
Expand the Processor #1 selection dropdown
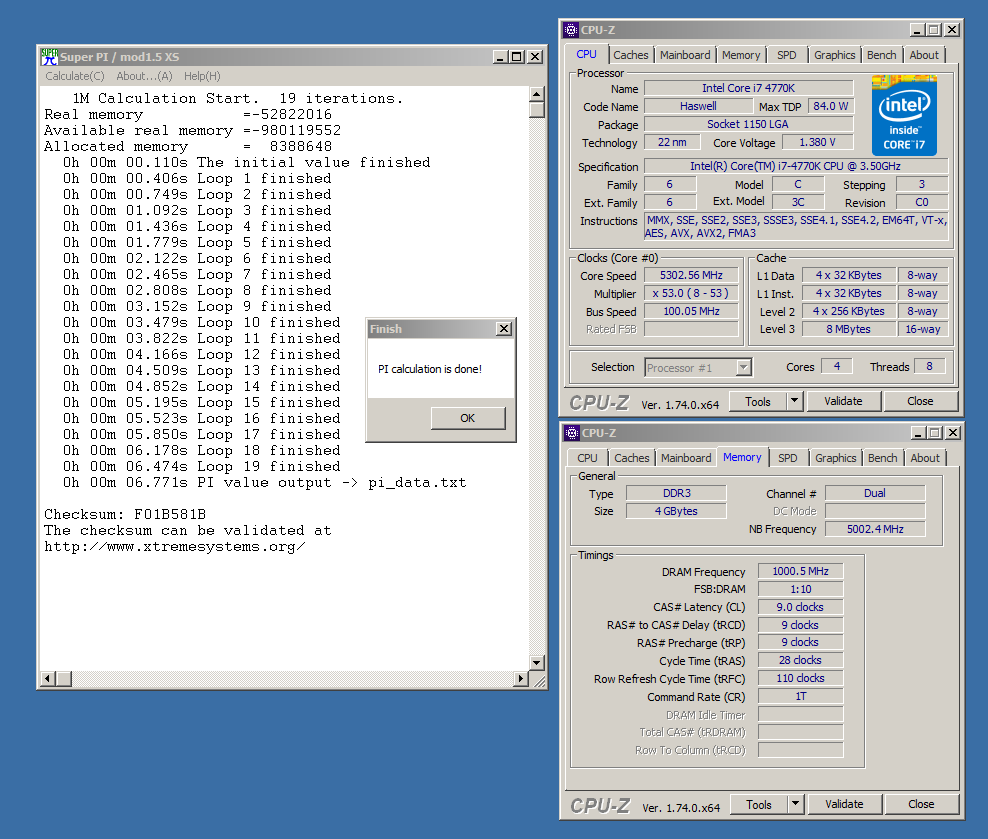744,367
